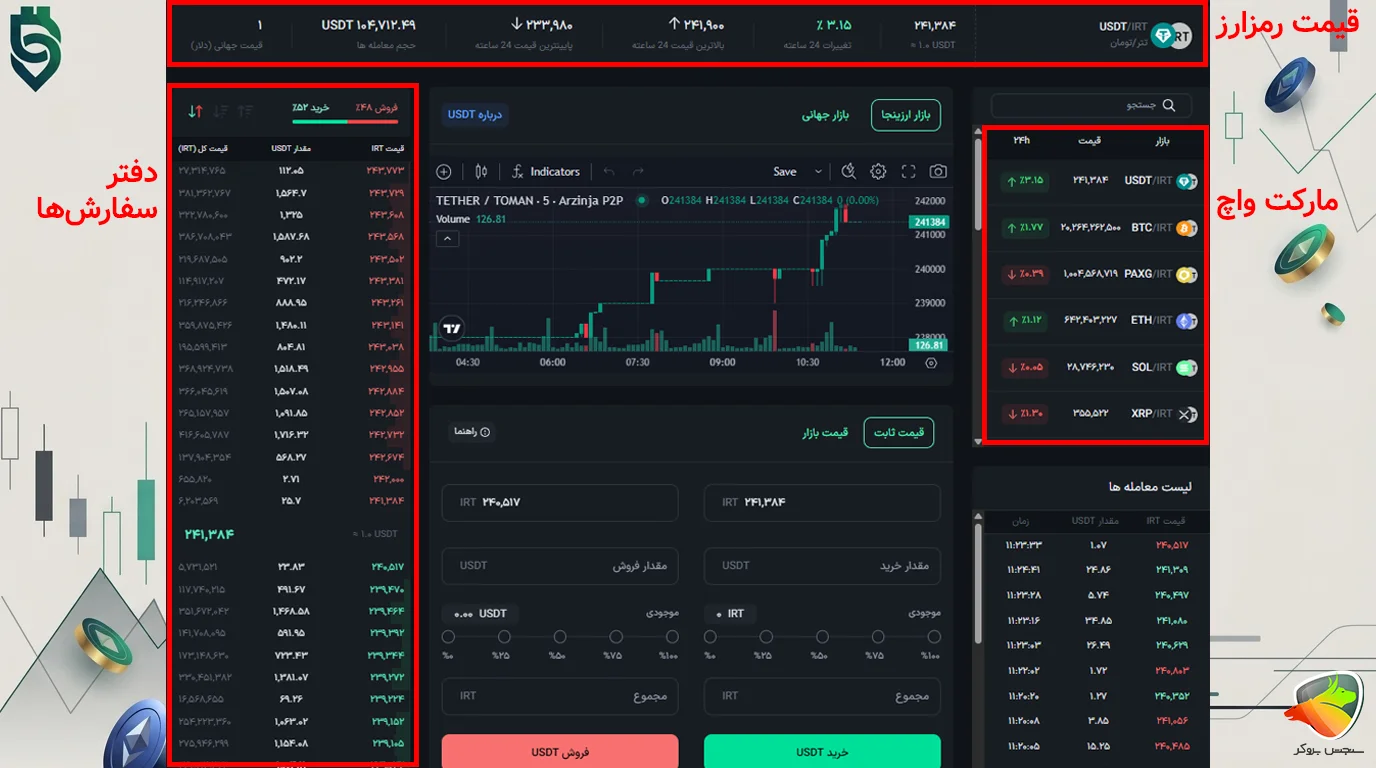Set buy amount slider to 100%
Viewport: 1376px width, 768px height.
point(933,637)
